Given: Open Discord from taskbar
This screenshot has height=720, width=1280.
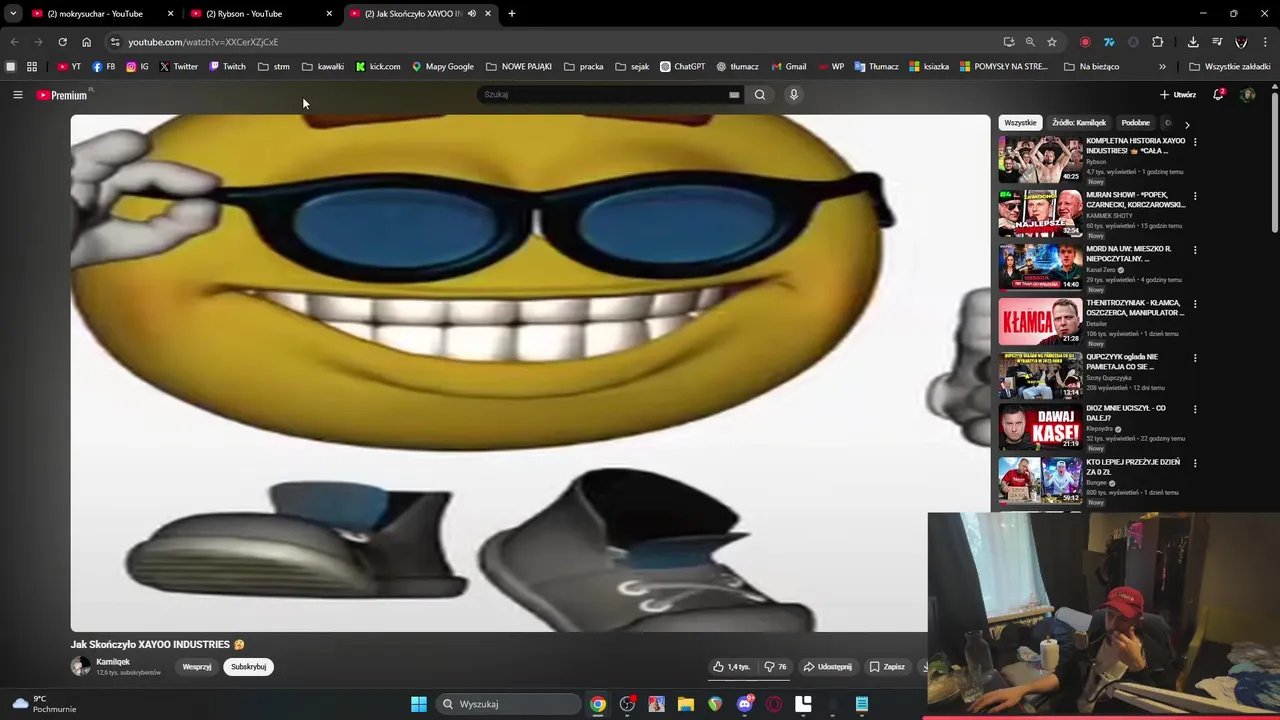Looking at the screenshot, I should pyautogui.click(x=744, y=704).
